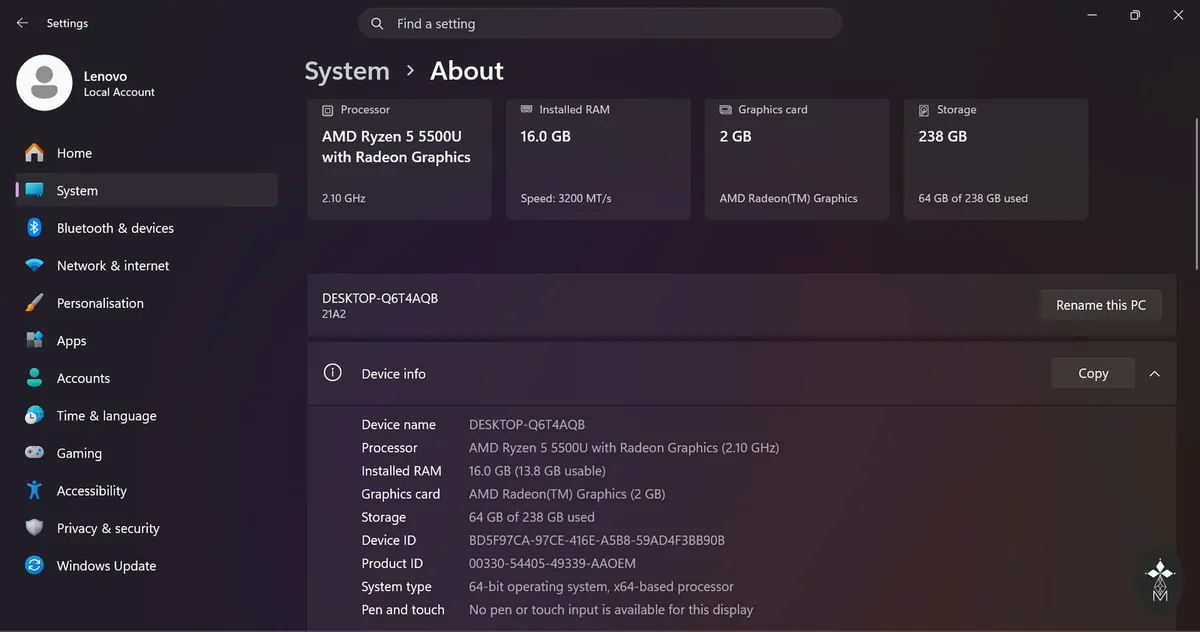Click the Apps grid icon
The width and height of the screenshot is (1200, 632).
pyautogui.click(x=35, y=340)
